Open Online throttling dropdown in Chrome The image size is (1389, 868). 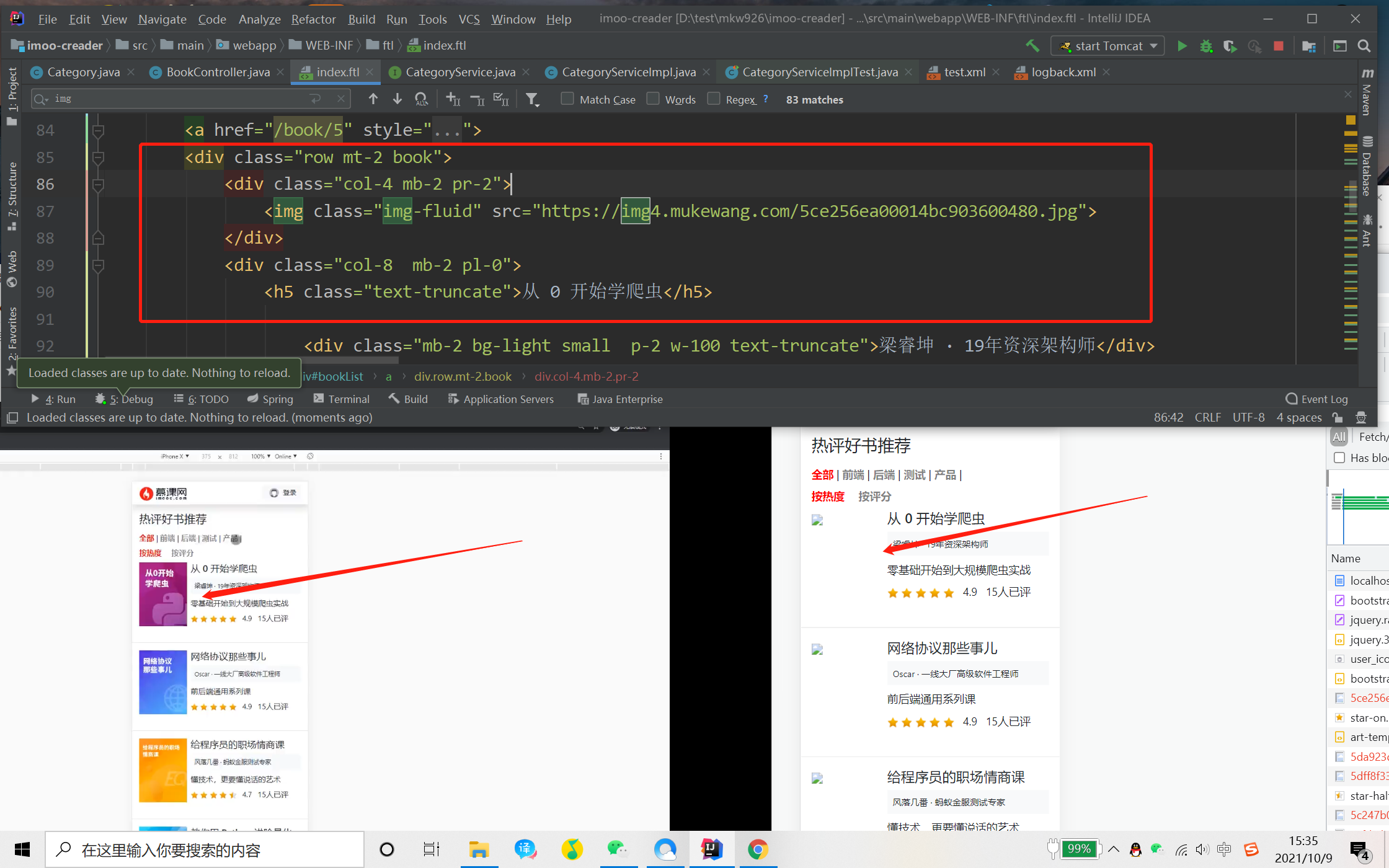point(286,456)
